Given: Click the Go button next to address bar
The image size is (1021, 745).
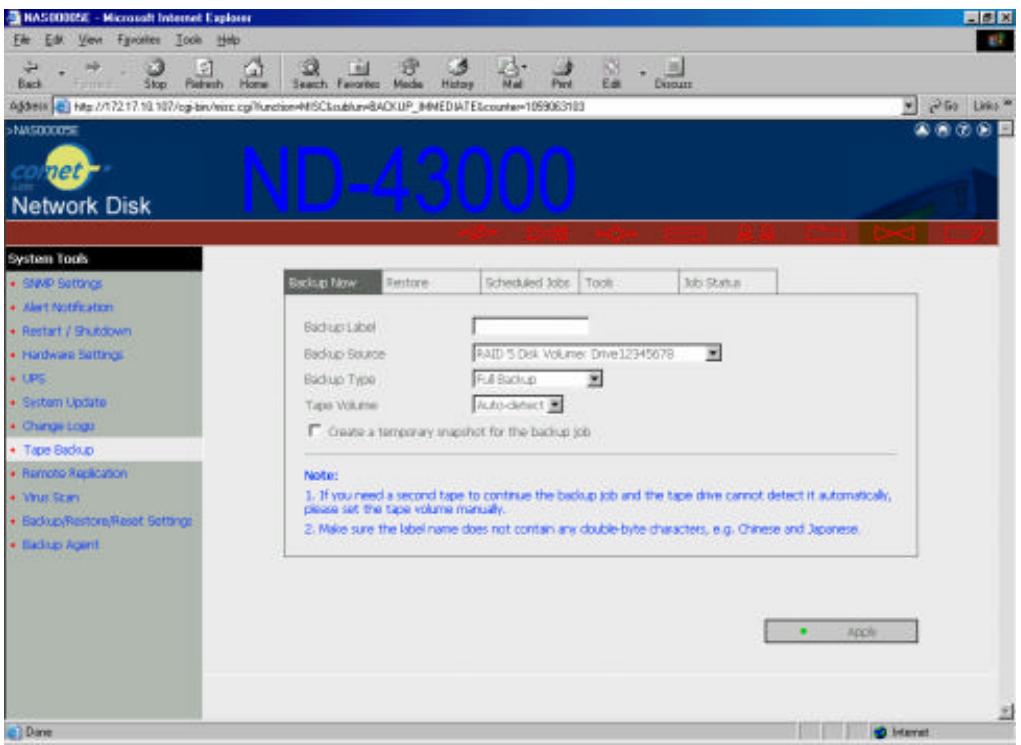Looking at the screenshot, I should tap(944, 105).
